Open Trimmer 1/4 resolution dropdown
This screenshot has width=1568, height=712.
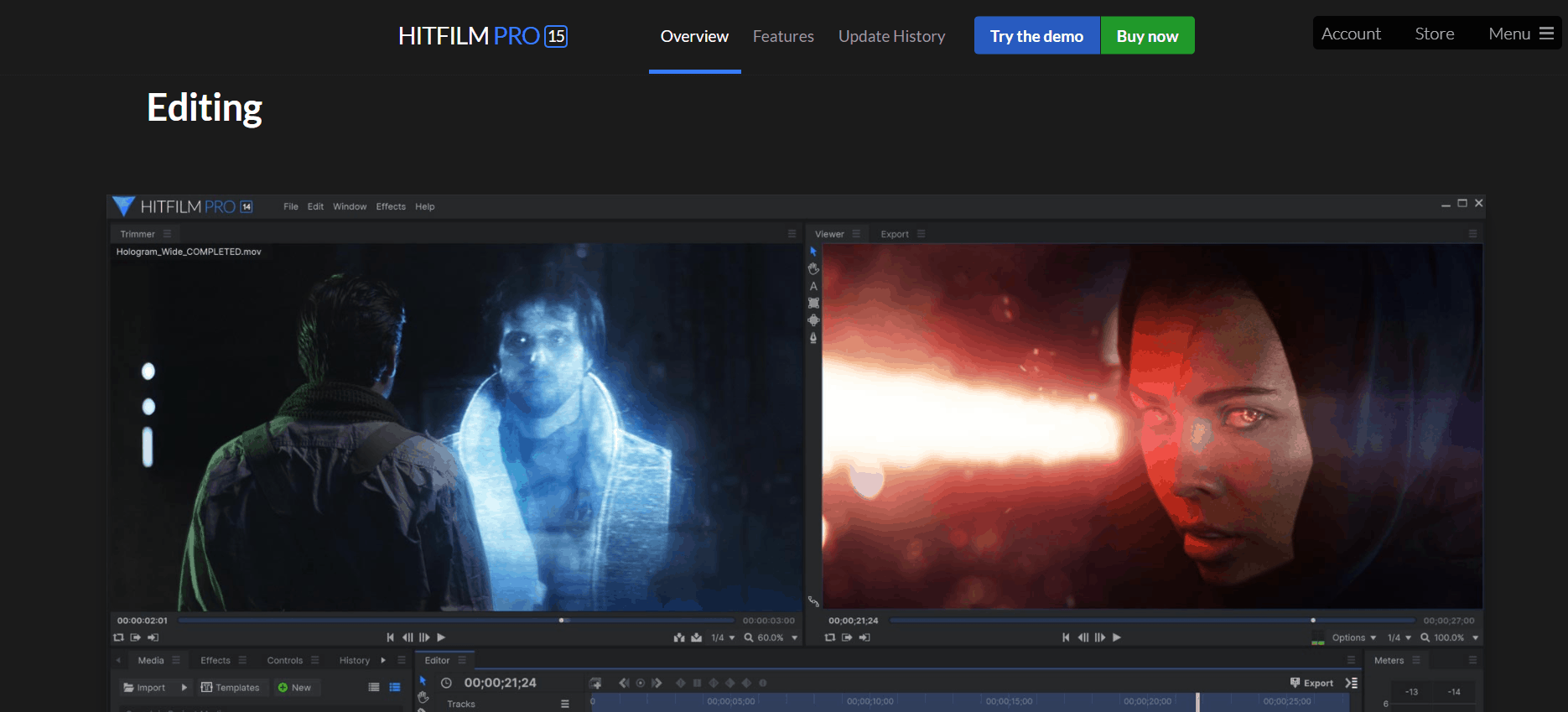tap(723, 637)
